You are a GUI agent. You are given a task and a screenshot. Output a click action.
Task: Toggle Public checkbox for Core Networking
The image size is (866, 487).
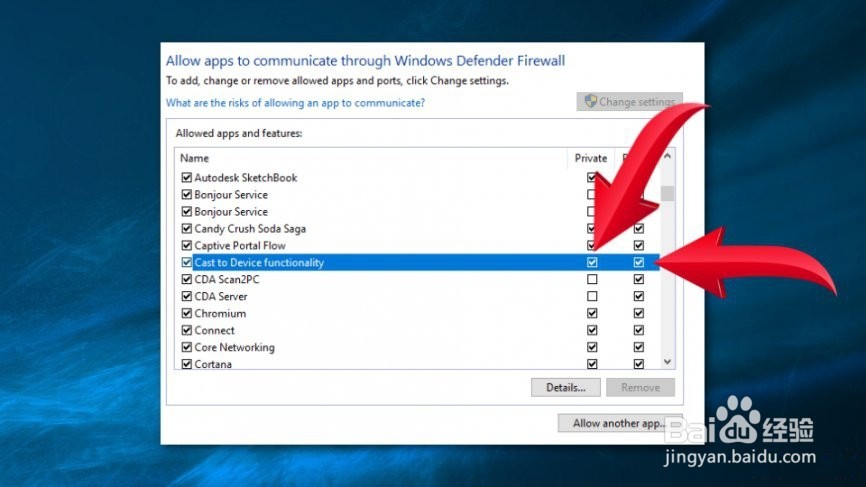pyautogui.click(x=638, y=347)
